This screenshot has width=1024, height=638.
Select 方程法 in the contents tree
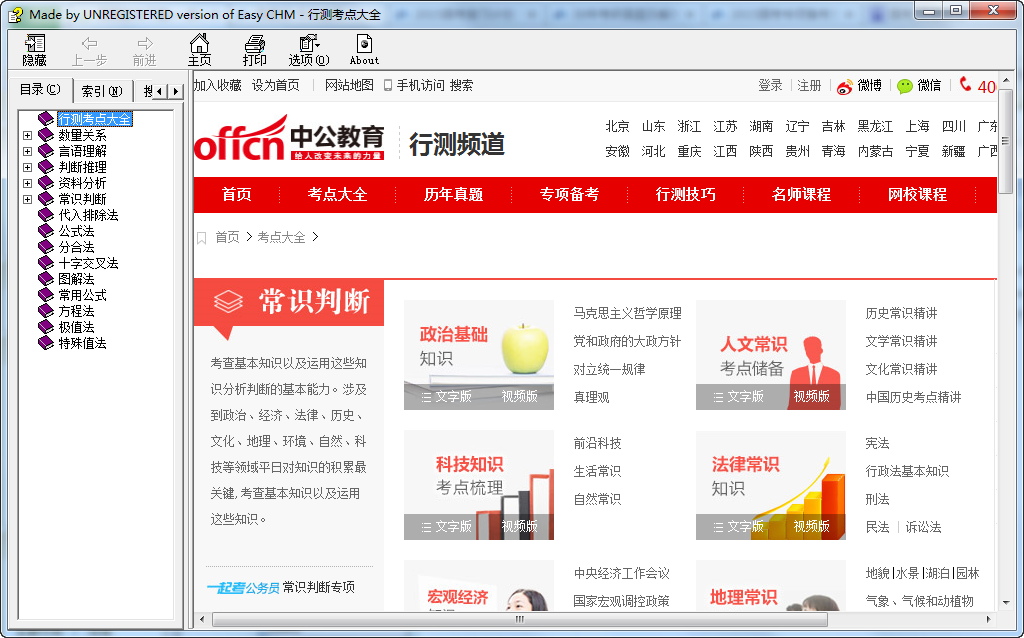pos(76,311)
